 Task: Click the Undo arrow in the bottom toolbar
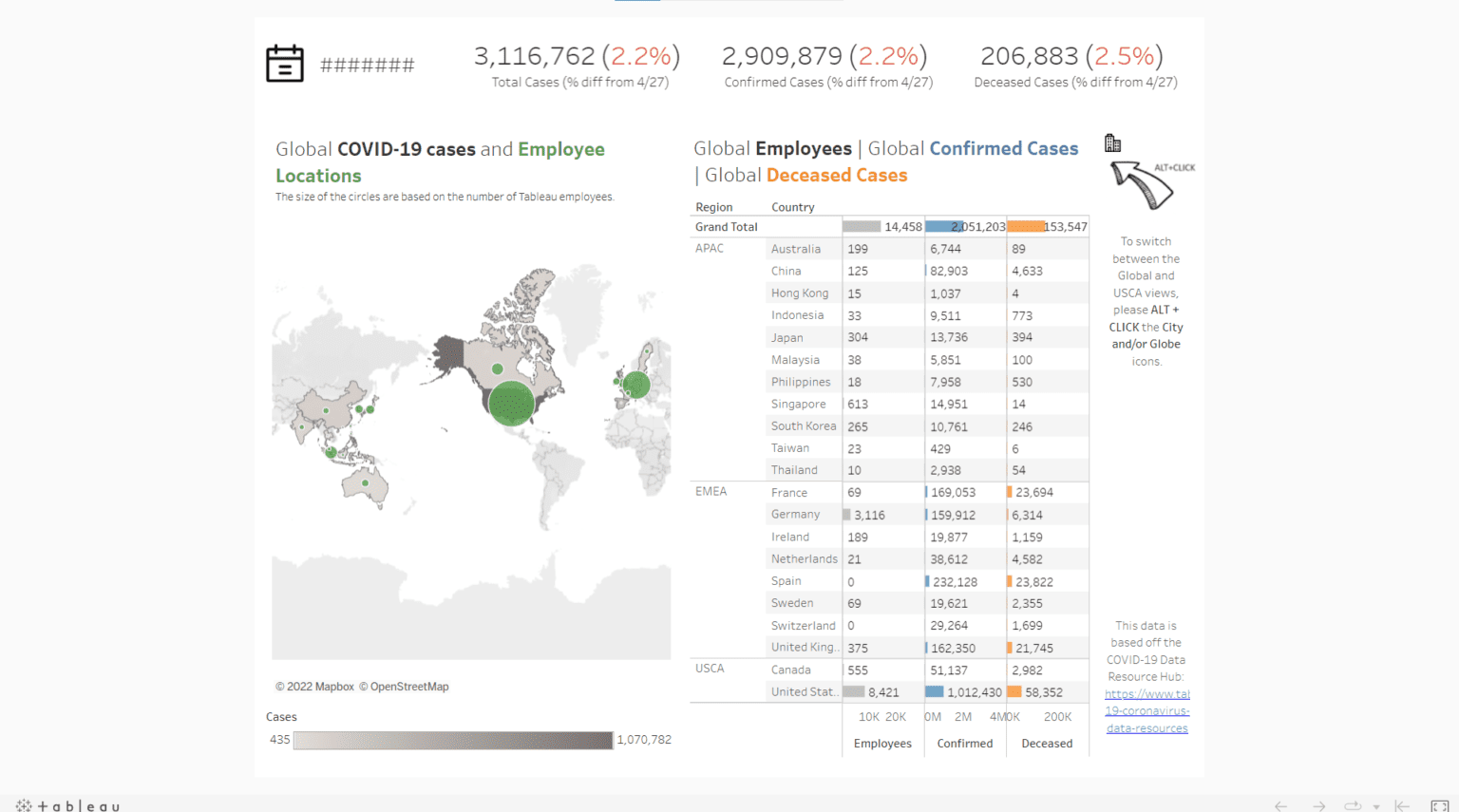click(x=1280, y=805)
